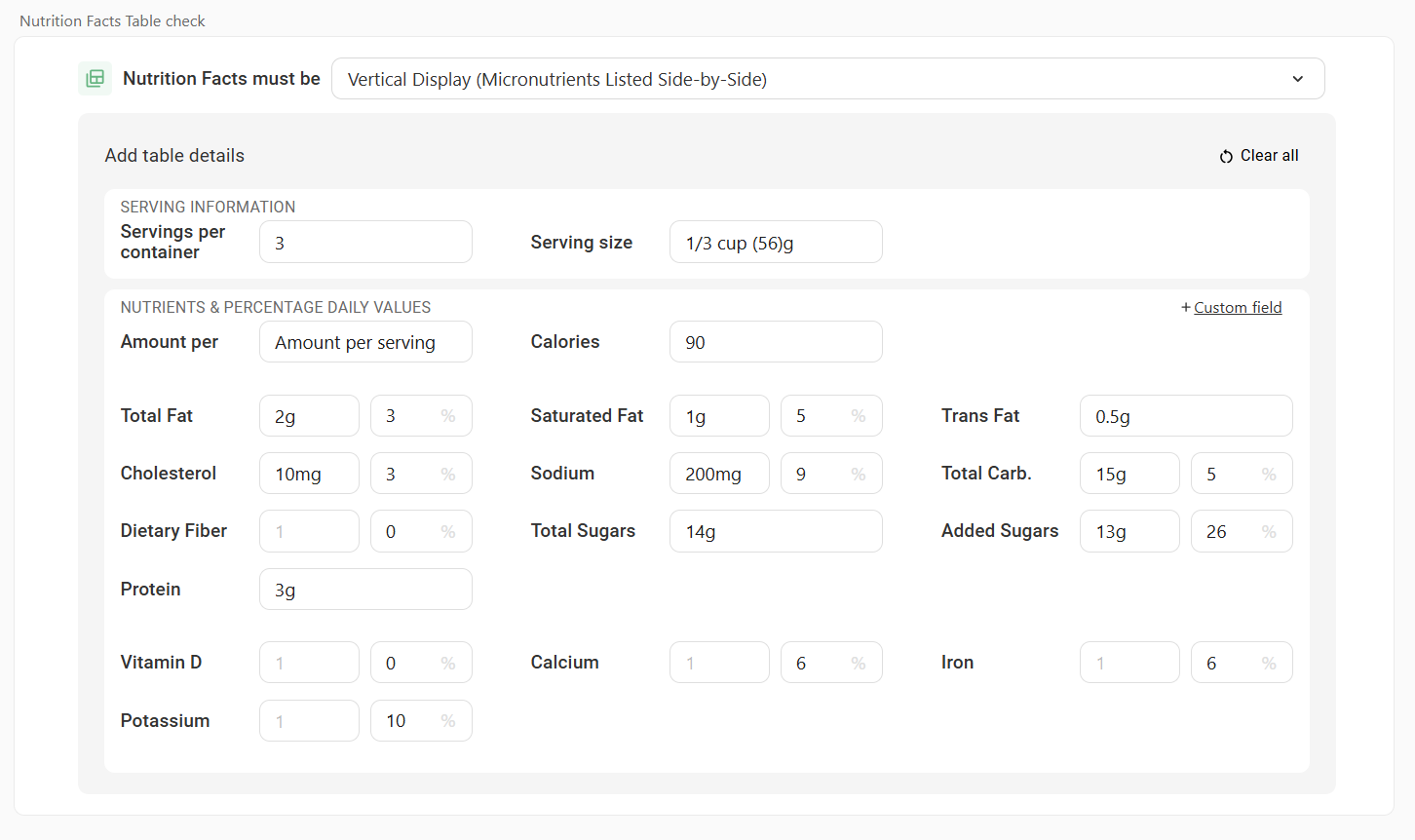Click the Potassium percent daily value field
The width and height of the screenshot is (1415, 840).
tap(420, 721)
